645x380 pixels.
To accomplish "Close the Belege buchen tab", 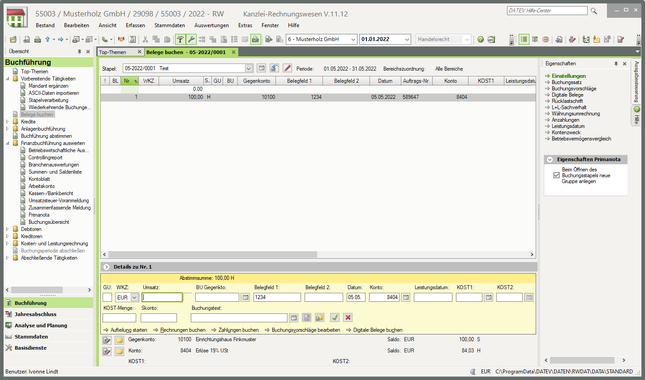I will (233, 52).
